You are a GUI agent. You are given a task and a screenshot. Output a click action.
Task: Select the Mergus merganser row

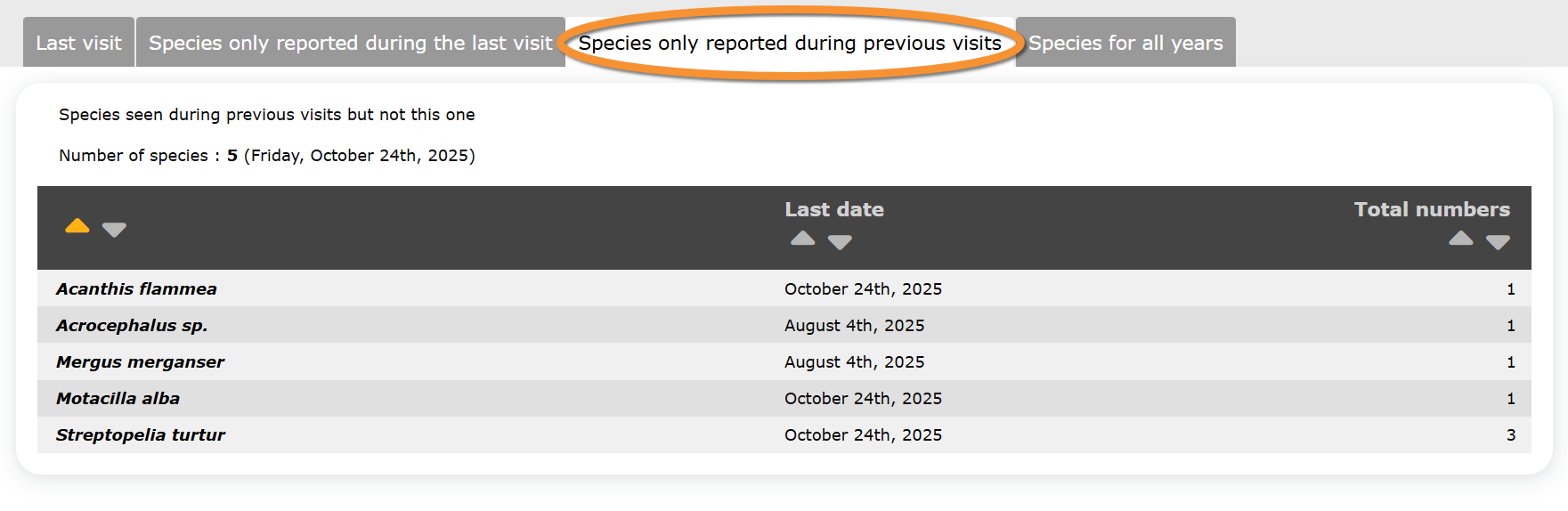(140, 361)
